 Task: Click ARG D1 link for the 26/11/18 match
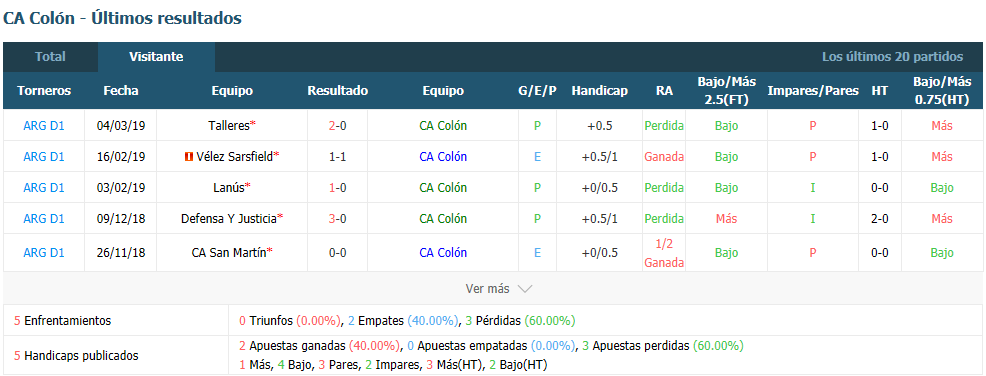coord(44,253)
